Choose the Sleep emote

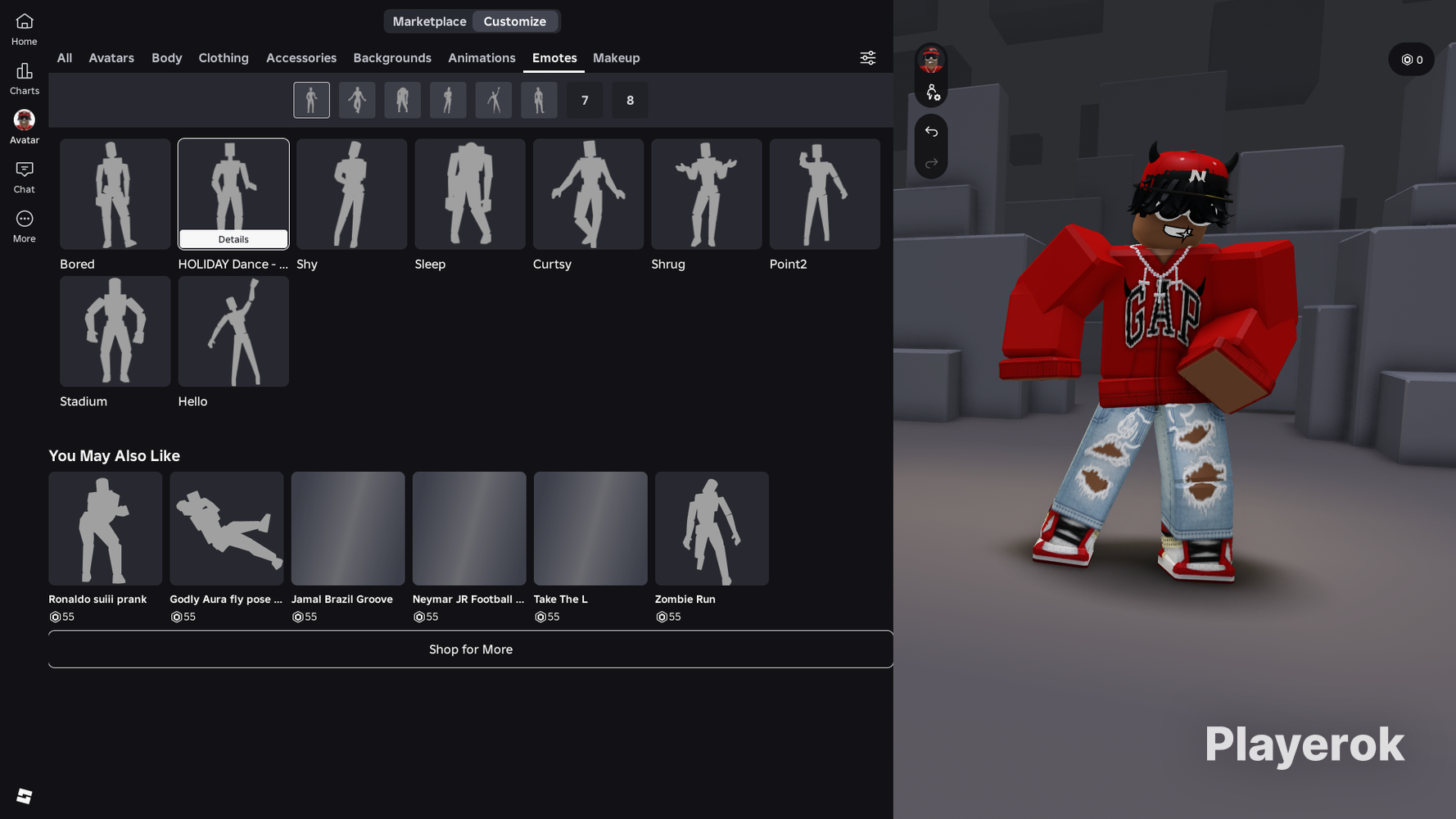tap(470, 194)
